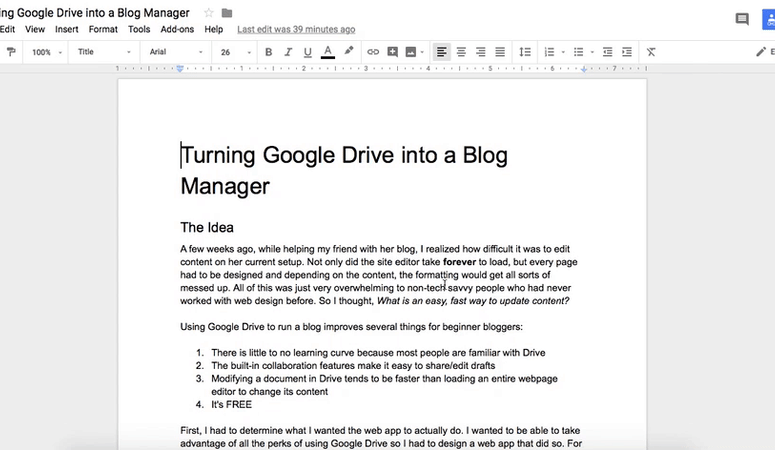Expand numbered list style dropdown arrow
Image resolution: width=775 pixels, height=450 pixels.
click(562, 52)
